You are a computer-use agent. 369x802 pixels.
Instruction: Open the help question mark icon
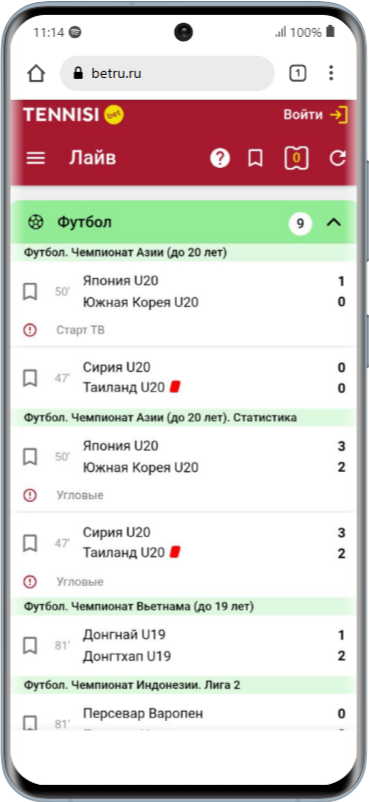(x=220, y=159)
